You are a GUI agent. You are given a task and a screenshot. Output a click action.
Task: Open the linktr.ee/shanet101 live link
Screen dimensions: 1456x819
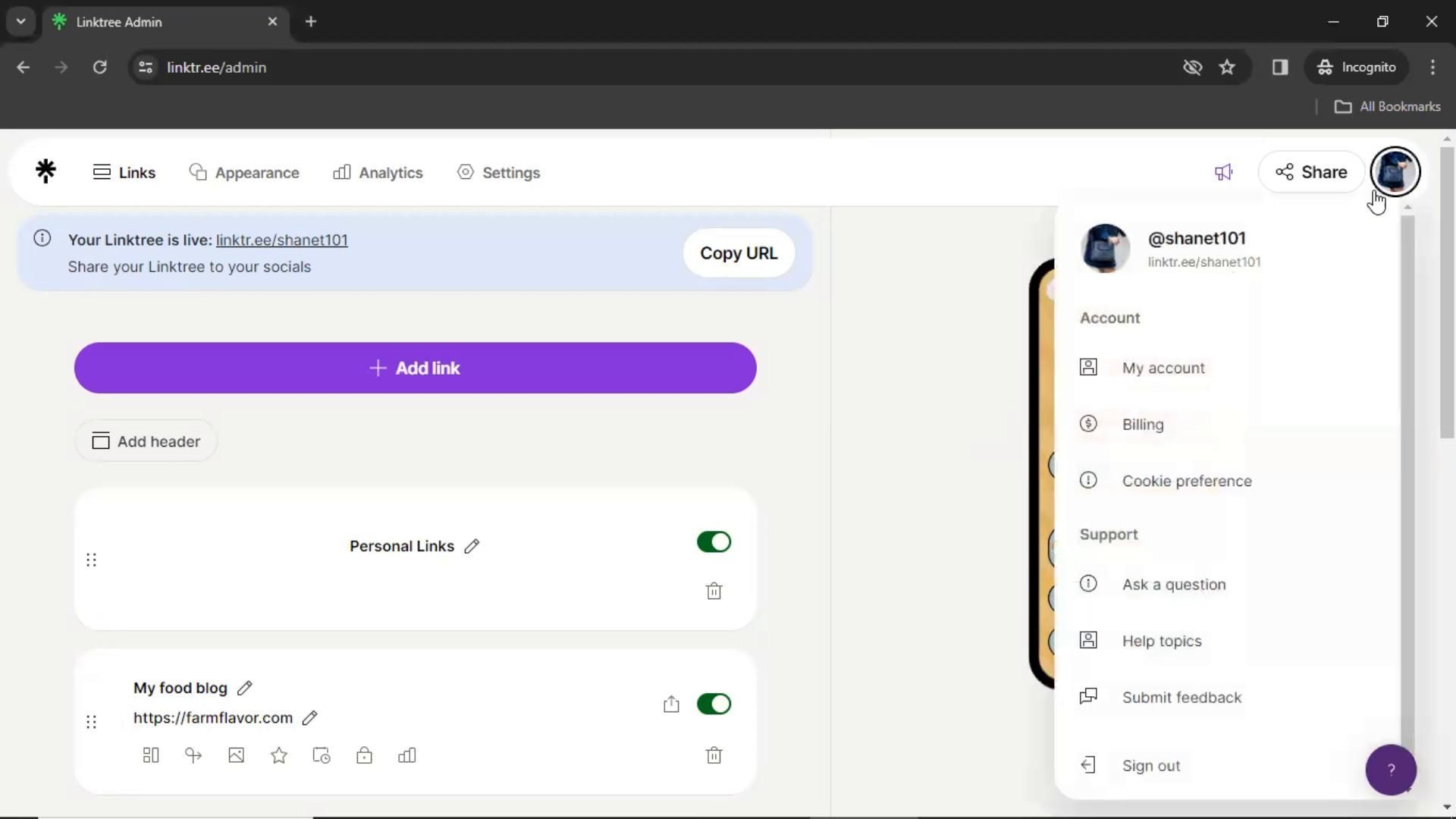click(x=281, y=240)
